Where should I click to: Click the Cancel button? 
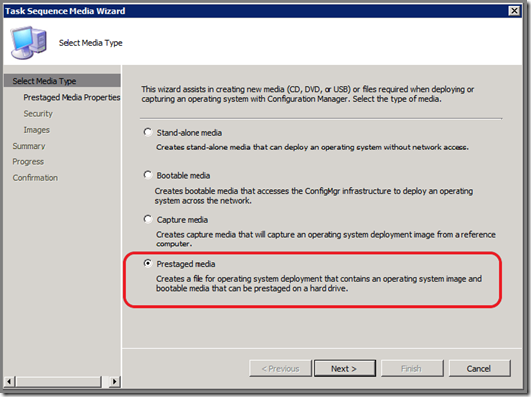click(479, 368)
